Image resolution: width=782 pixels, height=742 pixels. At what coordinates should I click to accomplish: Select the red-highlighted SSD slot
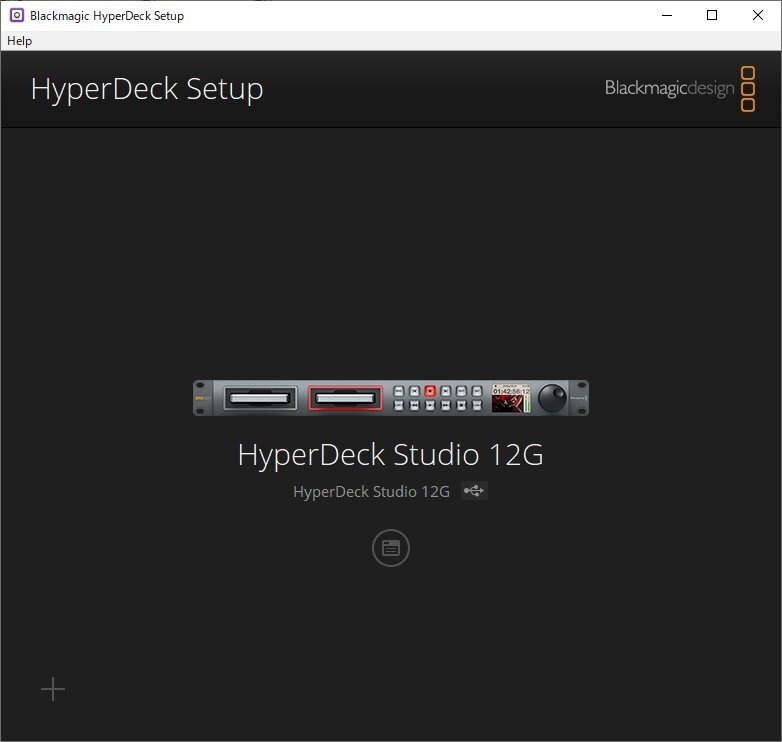[x=345, y=399]
